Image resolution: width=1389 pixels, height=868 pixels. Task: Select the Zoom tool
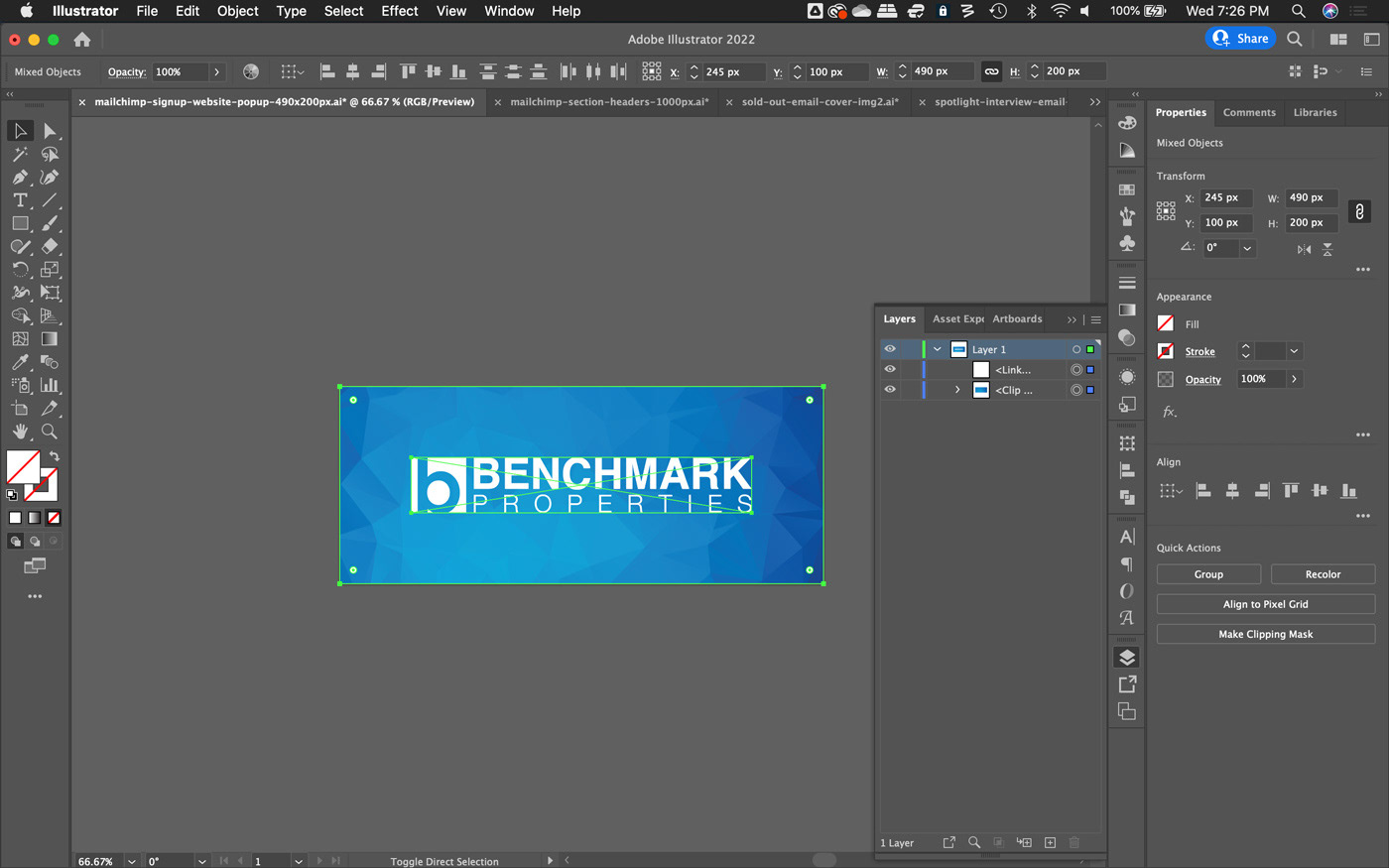coord(50,432)
